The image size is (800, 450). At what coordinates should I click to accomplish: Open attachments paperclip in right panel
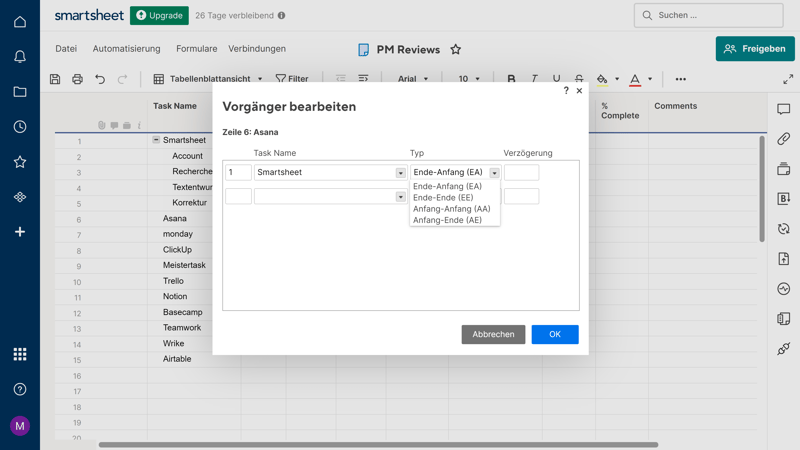(783, 139)
